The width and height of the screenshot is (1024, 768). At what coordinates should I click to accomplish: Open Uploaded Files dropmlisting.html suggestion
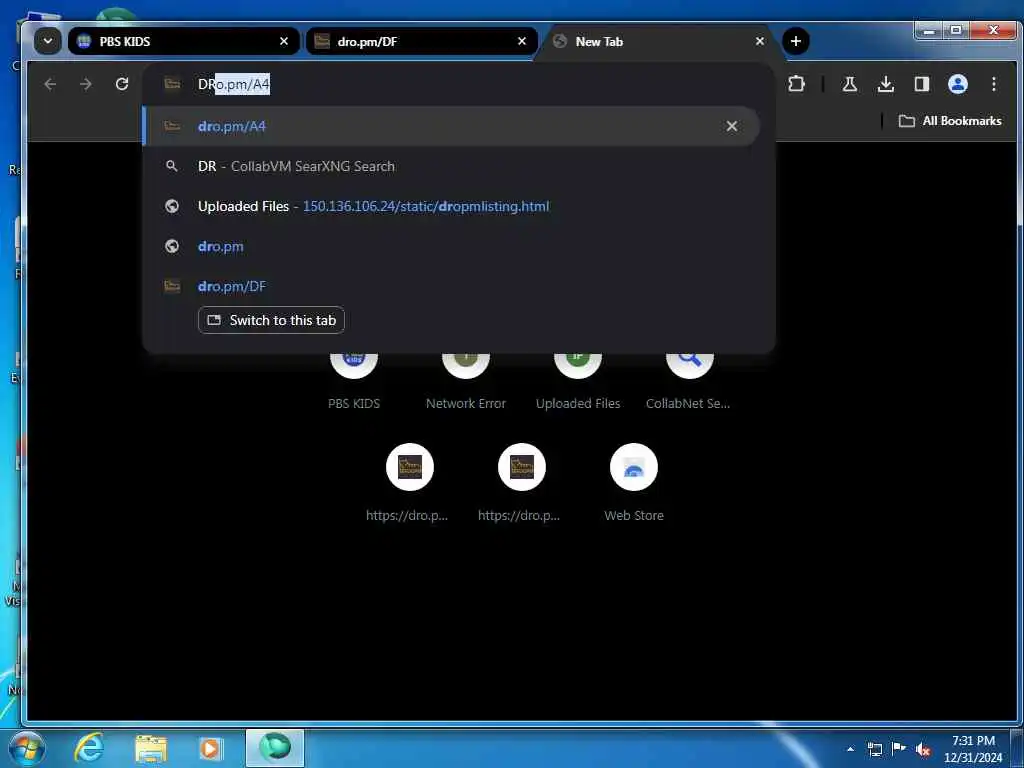tap(451, 206)
